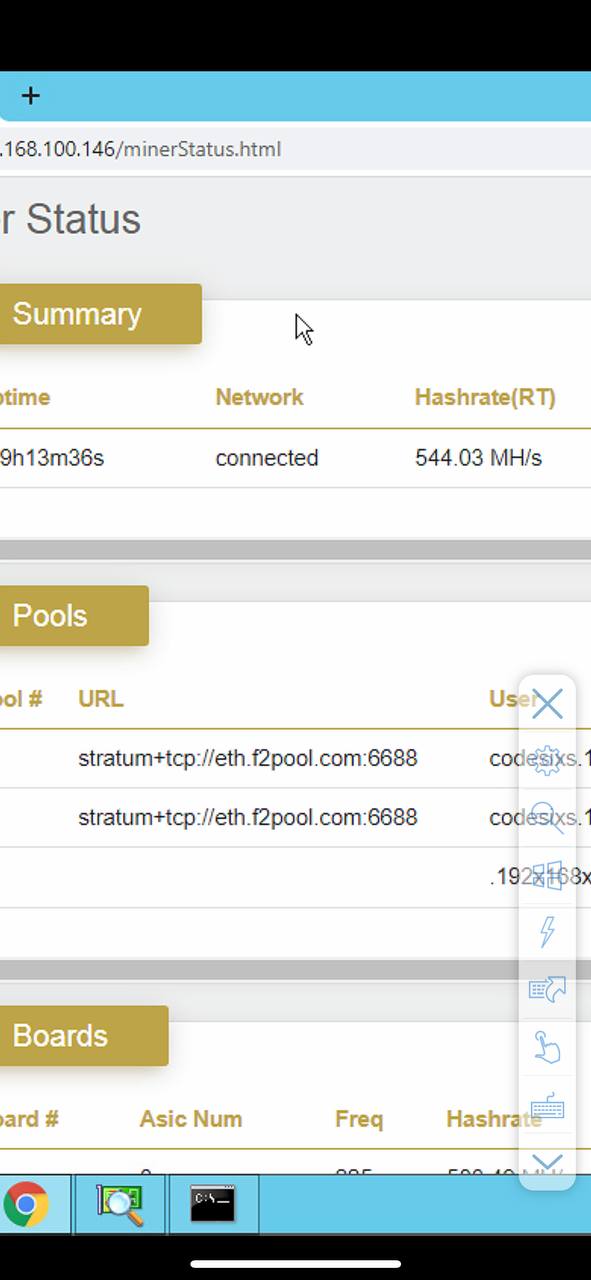The image size is (591, 1280).
Task: Select the Summary section header
Action: point(100,314)
